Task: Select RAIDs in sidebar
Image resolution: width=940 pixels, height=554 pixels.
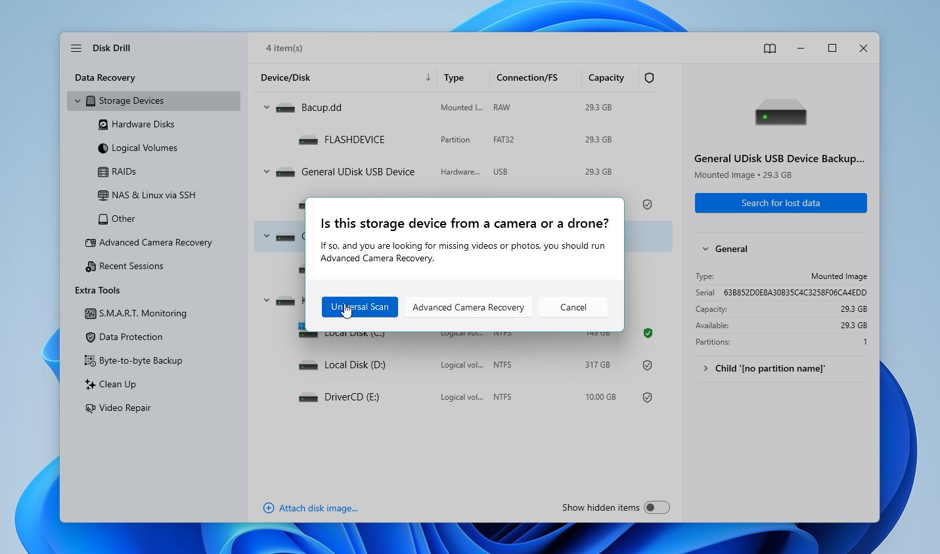Action: (123, 171)
